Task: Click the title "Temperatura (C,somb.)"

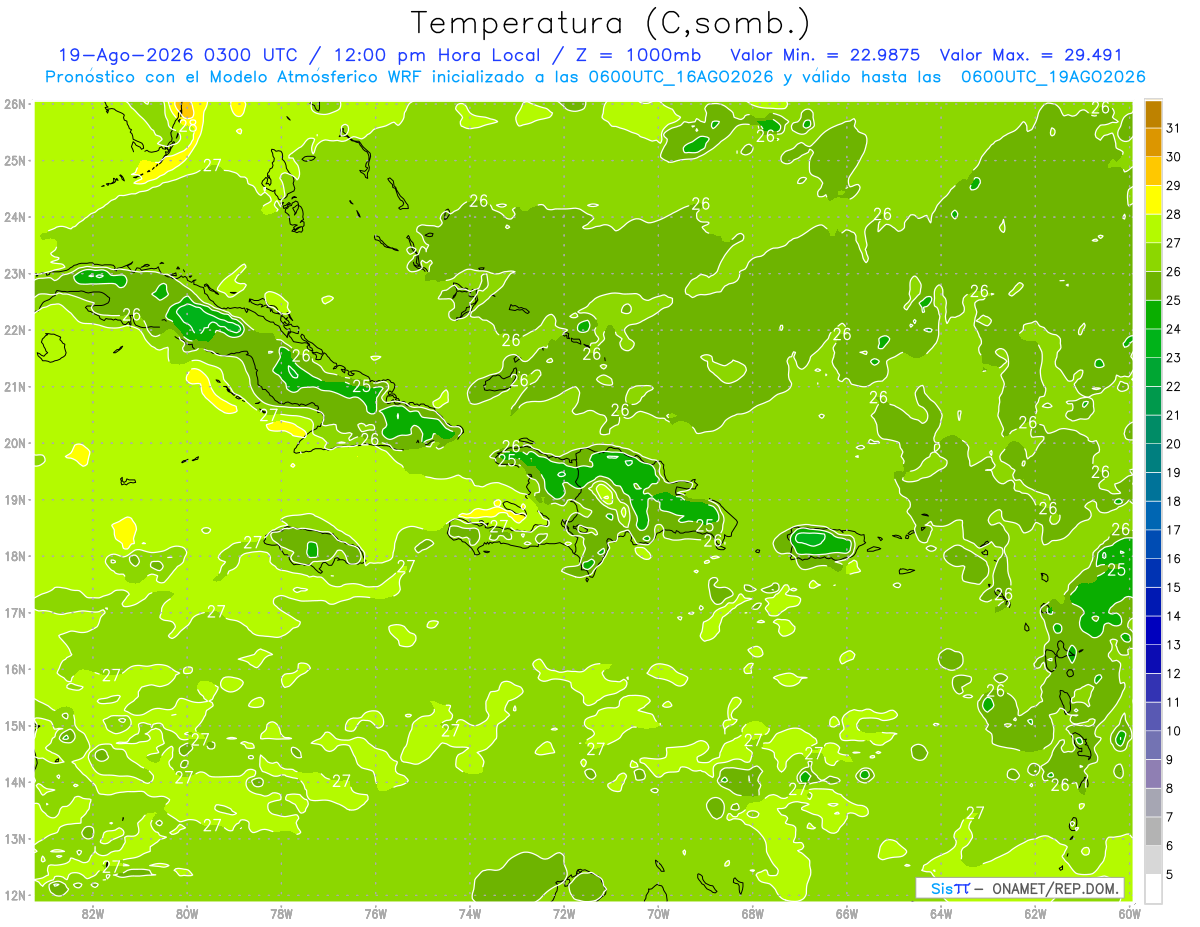Action: [x=611, y=23]
